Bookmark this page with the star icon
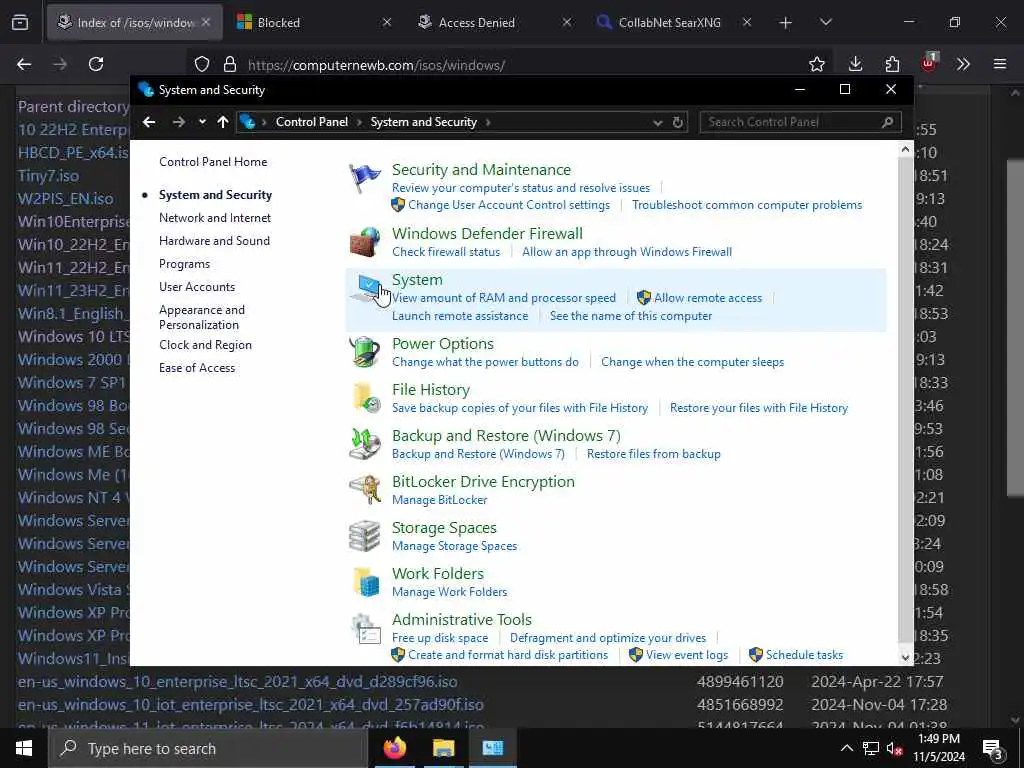This screenshot has width=1024, height=768. point(816,64)
